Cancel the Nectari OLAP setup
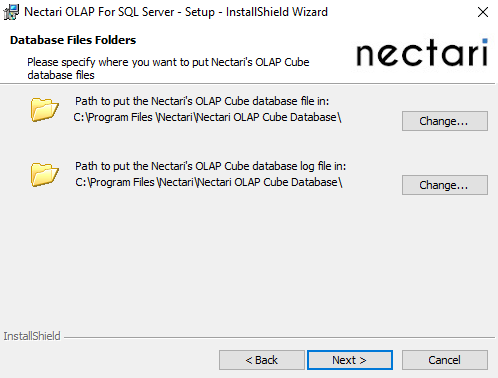 tap(445, 360)
